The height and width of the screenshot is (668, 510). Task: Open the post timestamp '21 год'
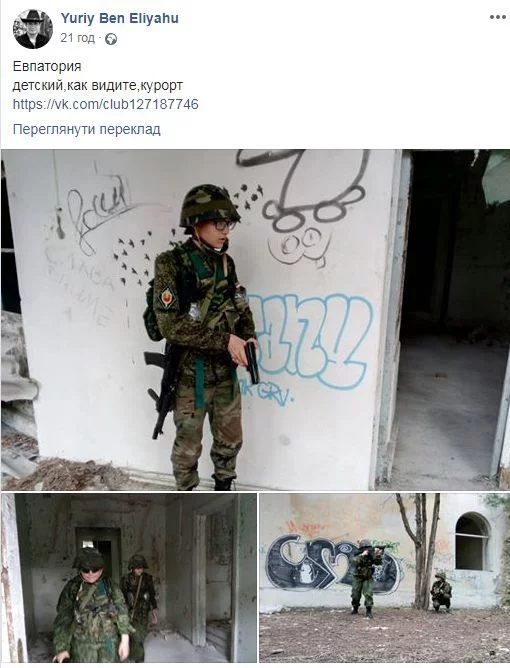click(x=78, y=38)
